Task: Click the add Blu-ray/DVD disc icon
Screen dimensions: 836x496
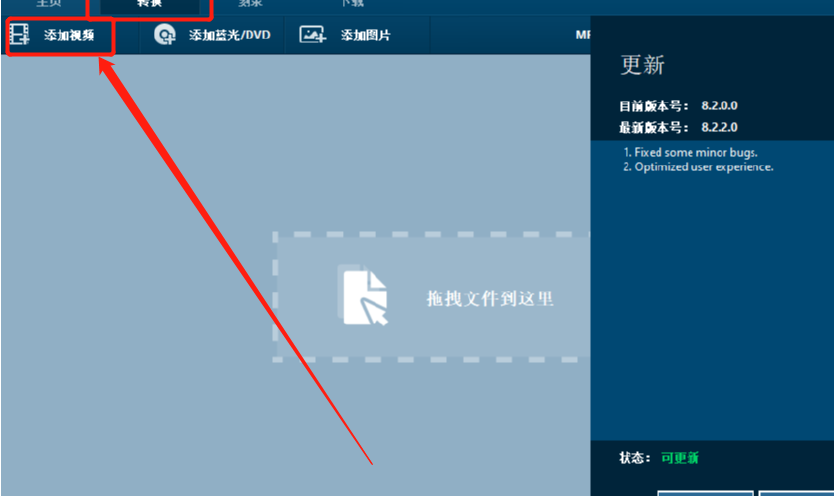Action: pos(164,35)
